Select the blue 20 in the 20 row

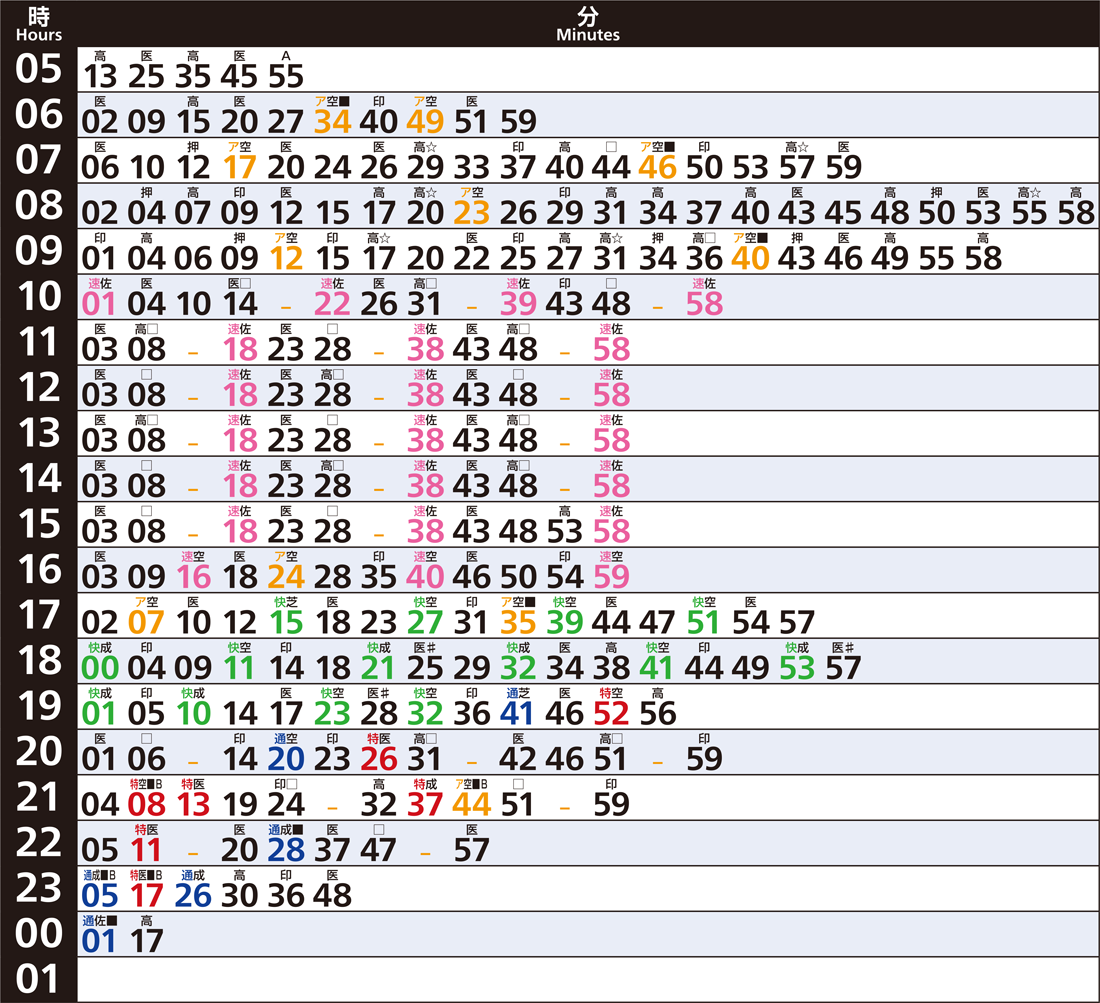tap(286, 759)
